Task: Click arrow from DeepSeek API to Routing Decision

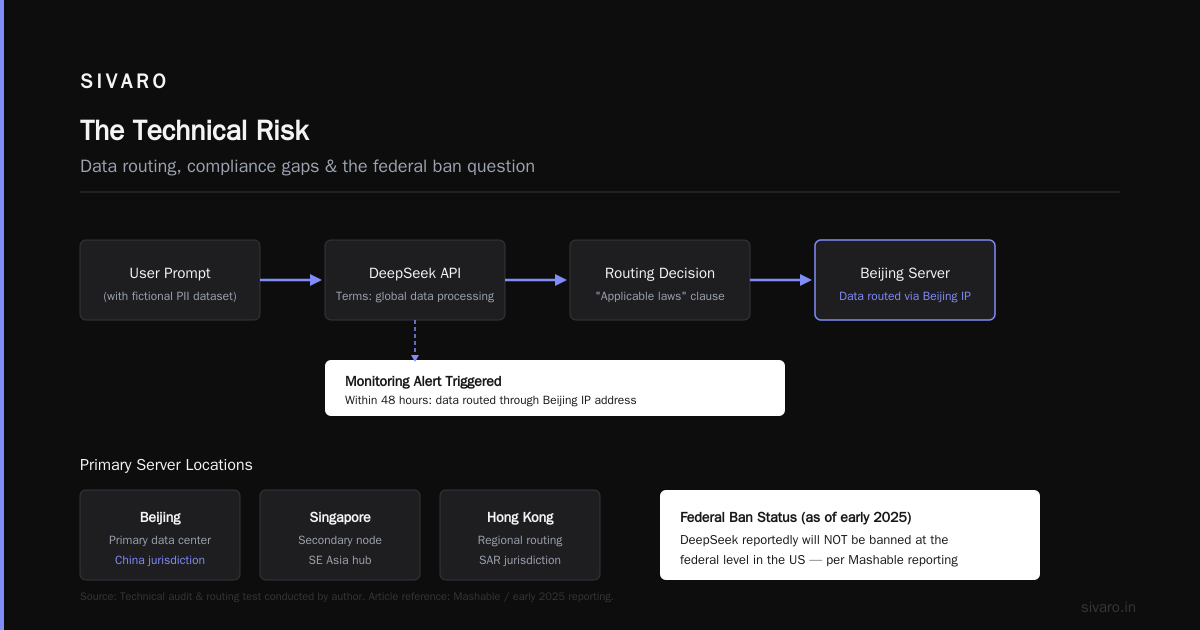Action: click(x=537, y=280)
